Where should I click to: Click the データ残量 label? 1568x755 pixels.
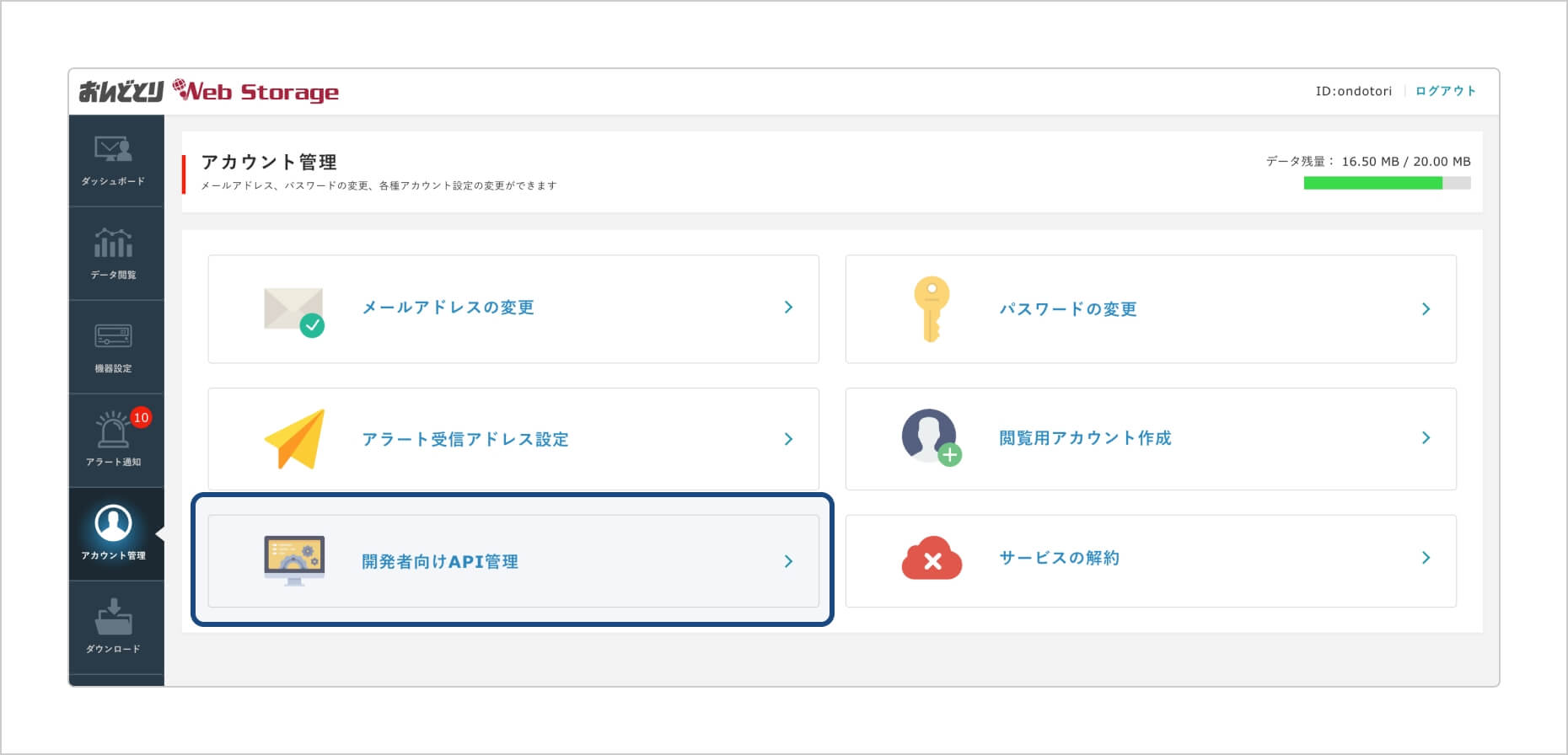click(x=1300, y=161)
